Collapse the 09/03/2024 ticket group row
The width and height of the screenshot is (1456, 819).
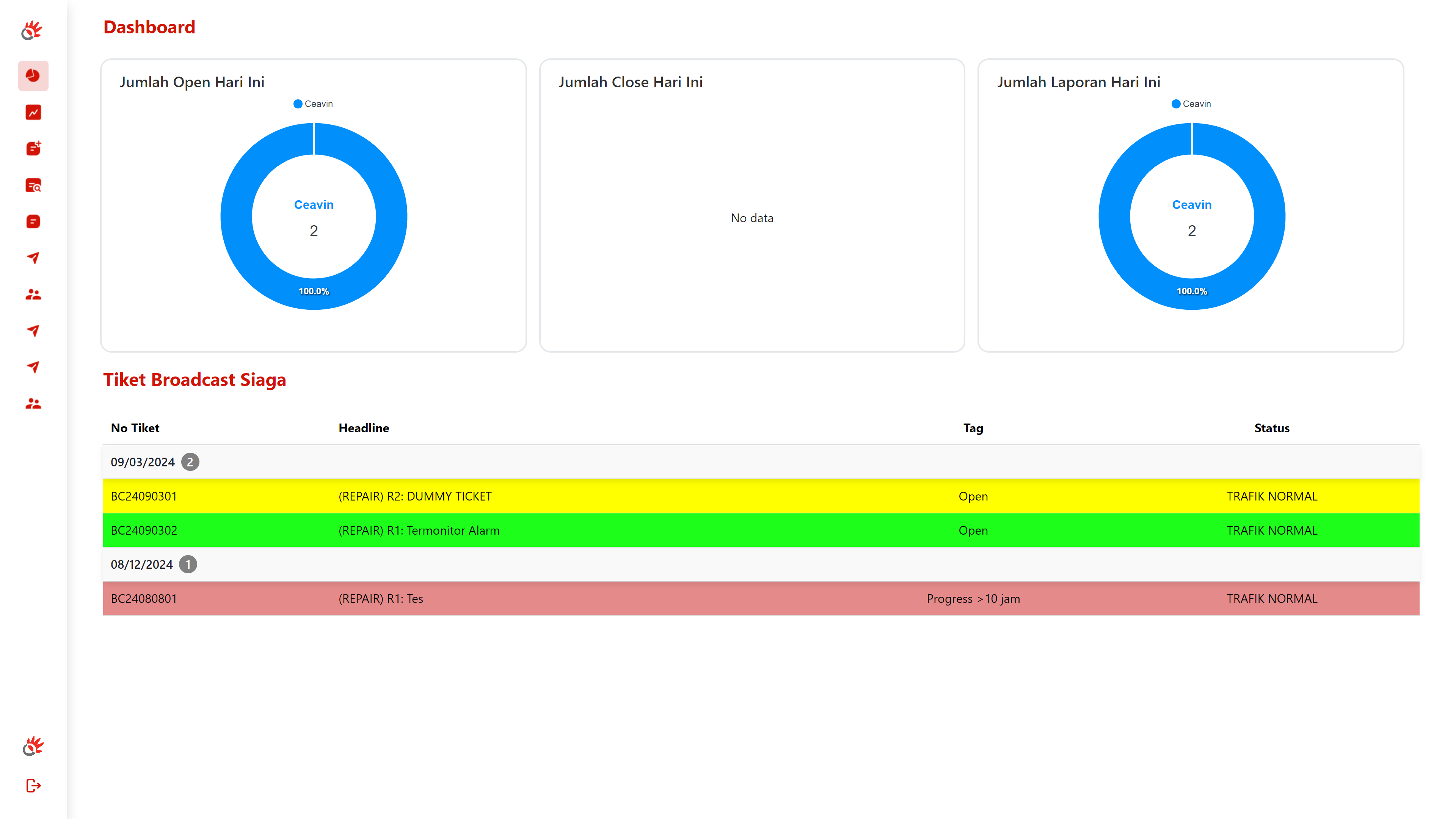(x=761, y=462)
